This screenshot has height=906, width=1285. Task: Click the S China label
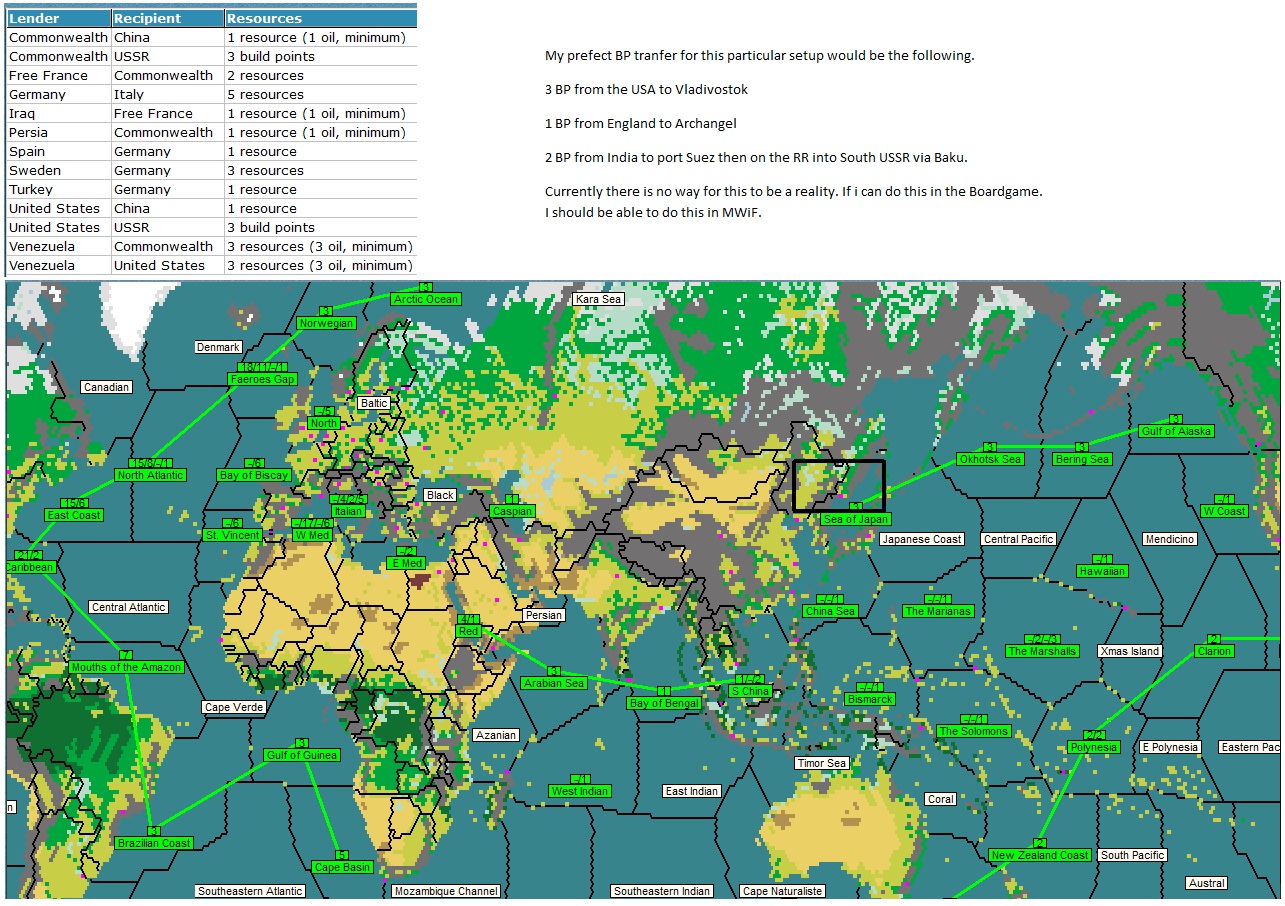[x=750, y=691]
